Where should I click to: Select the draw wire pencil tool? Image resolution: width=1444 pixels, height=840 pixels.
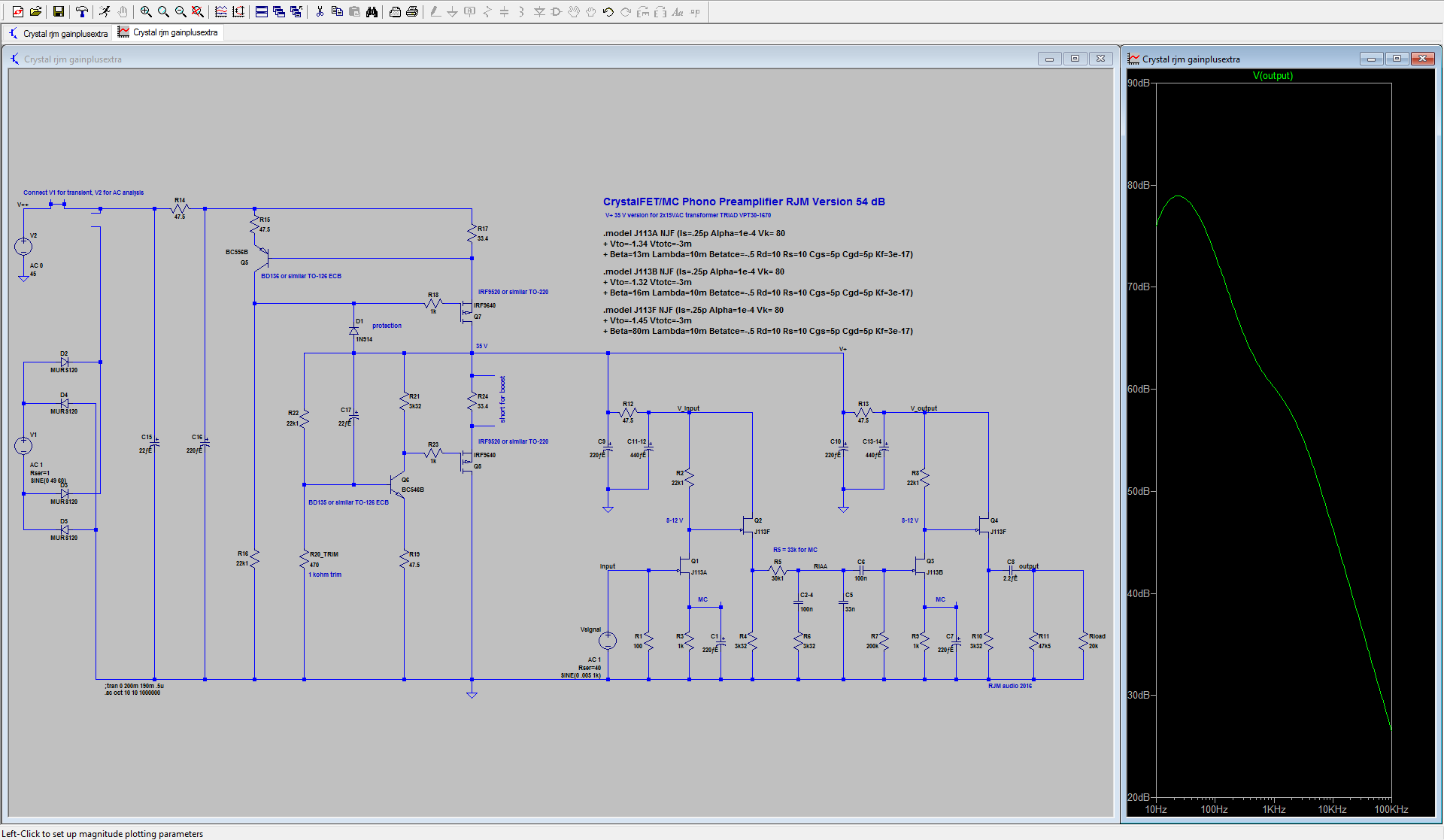pyautogui.click(x=435, y=11)
